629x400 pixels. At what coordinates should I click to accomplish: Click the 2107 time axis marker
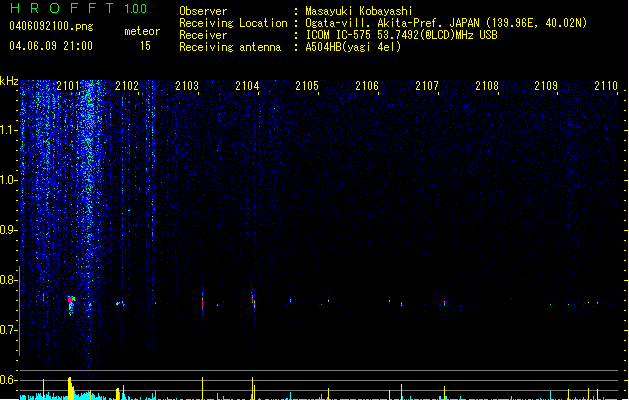click(x=427, y=86)
